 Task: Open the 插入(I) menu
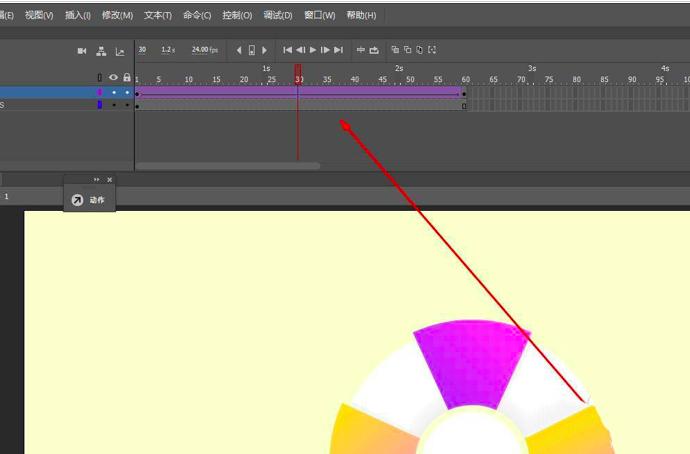click(x=78, y=15)
